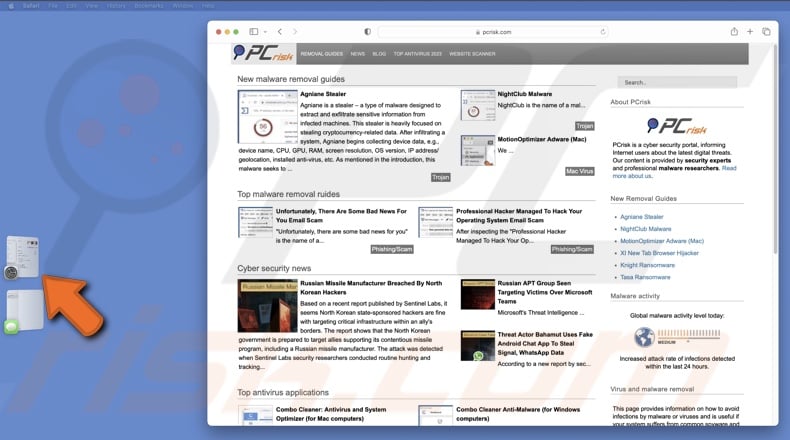Image resolution: width=790 pixels, height=440 pixels.
Task: Select the System Settings window in Stage Manager
Action: (22, 257)
